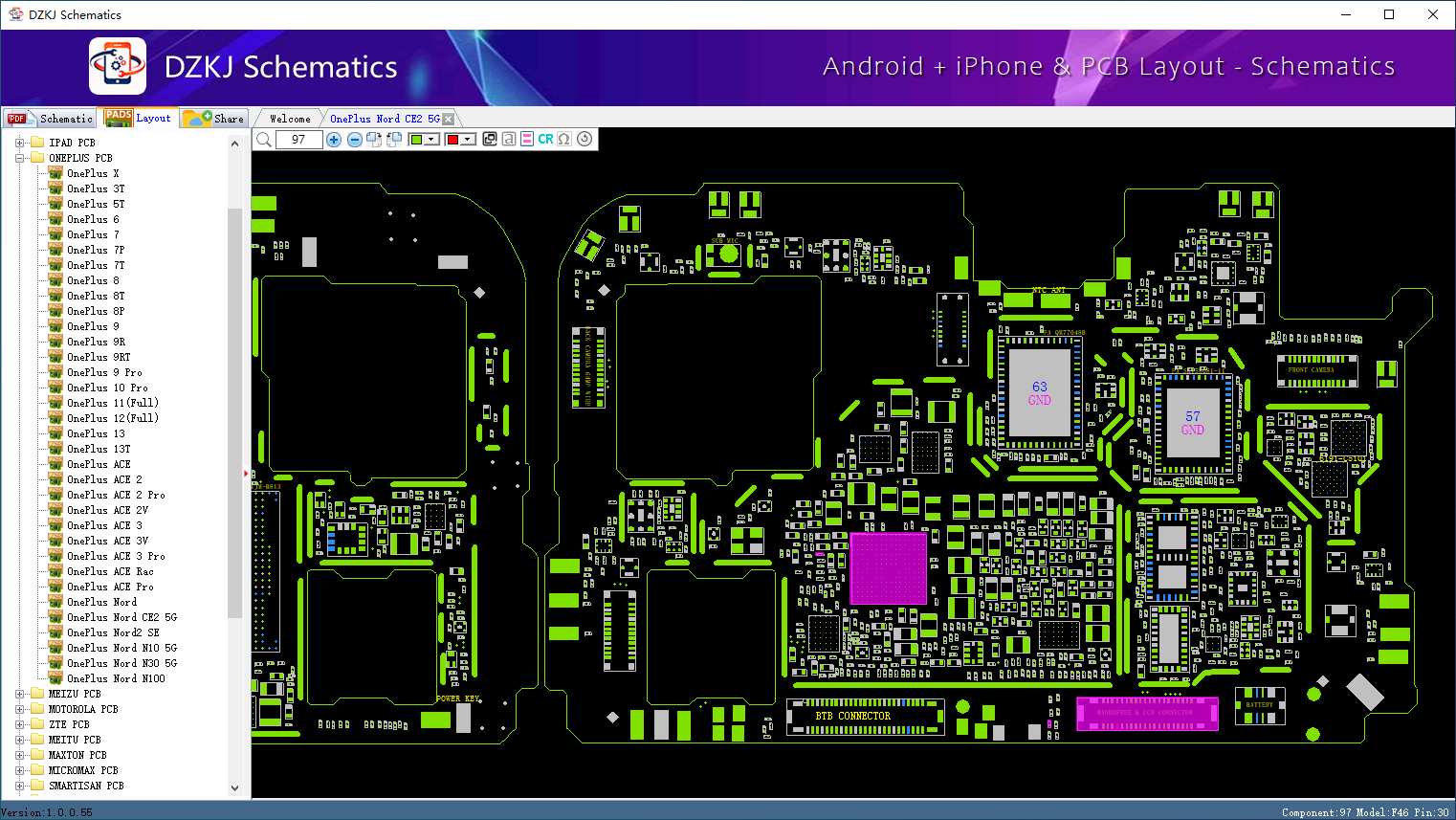This screenshot has height=820, width=1456.
Task: Click the red arrow panel splitter handle
Action: click(x=246, y=473)
